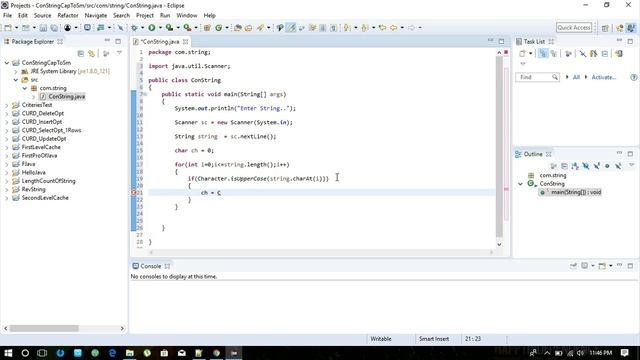This screenshot has height=360, width=640.
Task: Click the New Java Class green icon
Action: click(218, 28)
